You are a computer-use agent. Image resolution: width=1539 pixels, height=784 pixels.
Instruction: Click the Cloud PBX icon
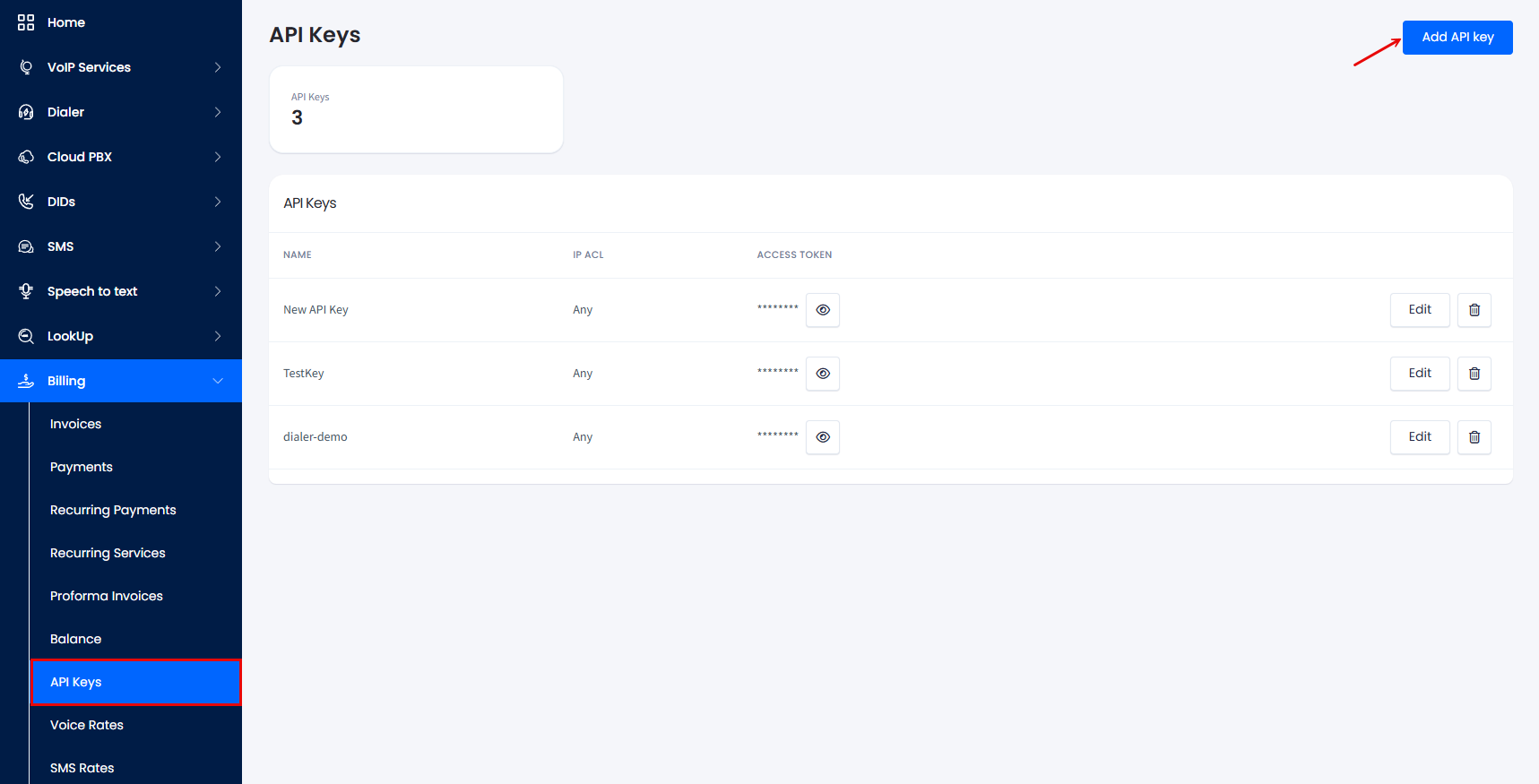click(26, 157)
